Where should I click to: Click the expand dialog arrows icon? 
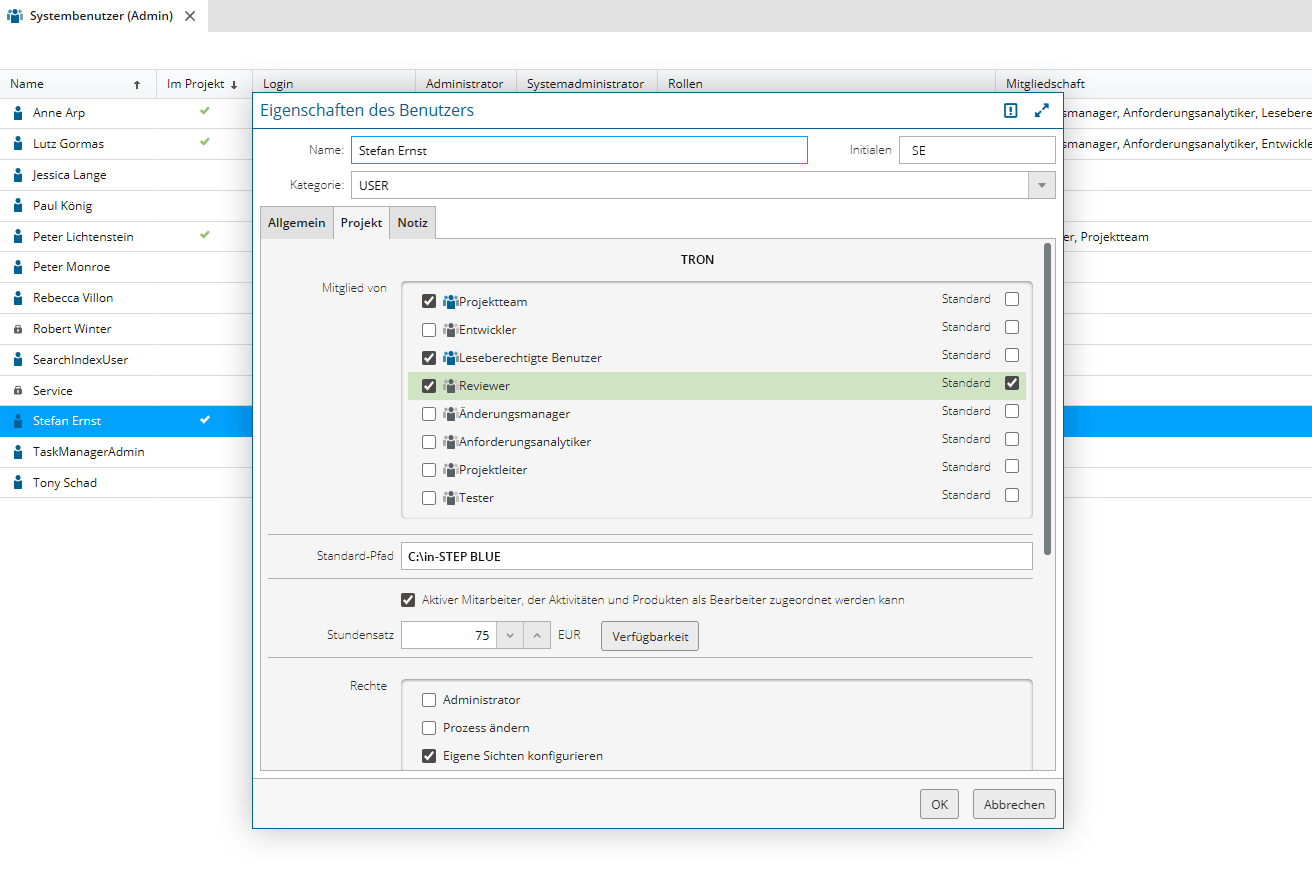coord(1042,111)
